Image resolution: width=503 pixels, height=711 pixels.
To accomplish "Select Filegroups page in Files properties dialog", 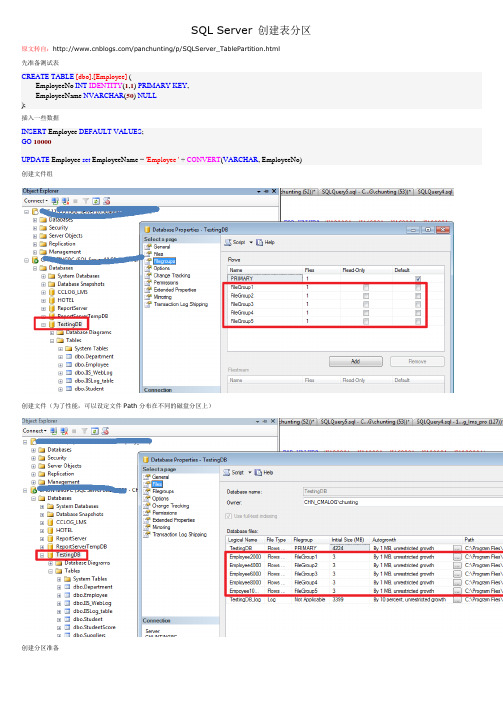I will coord(163,491).
